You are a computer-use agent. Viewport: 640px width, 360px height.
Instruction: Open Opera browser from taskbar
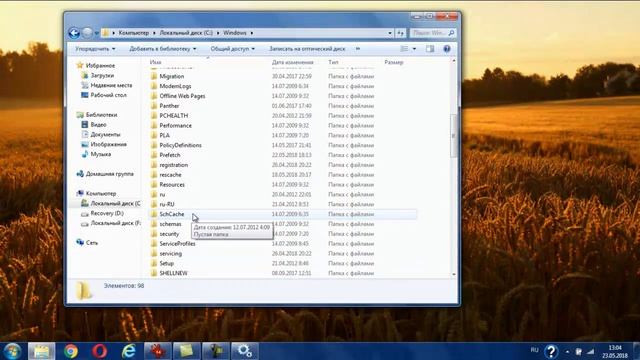[99, 351]
